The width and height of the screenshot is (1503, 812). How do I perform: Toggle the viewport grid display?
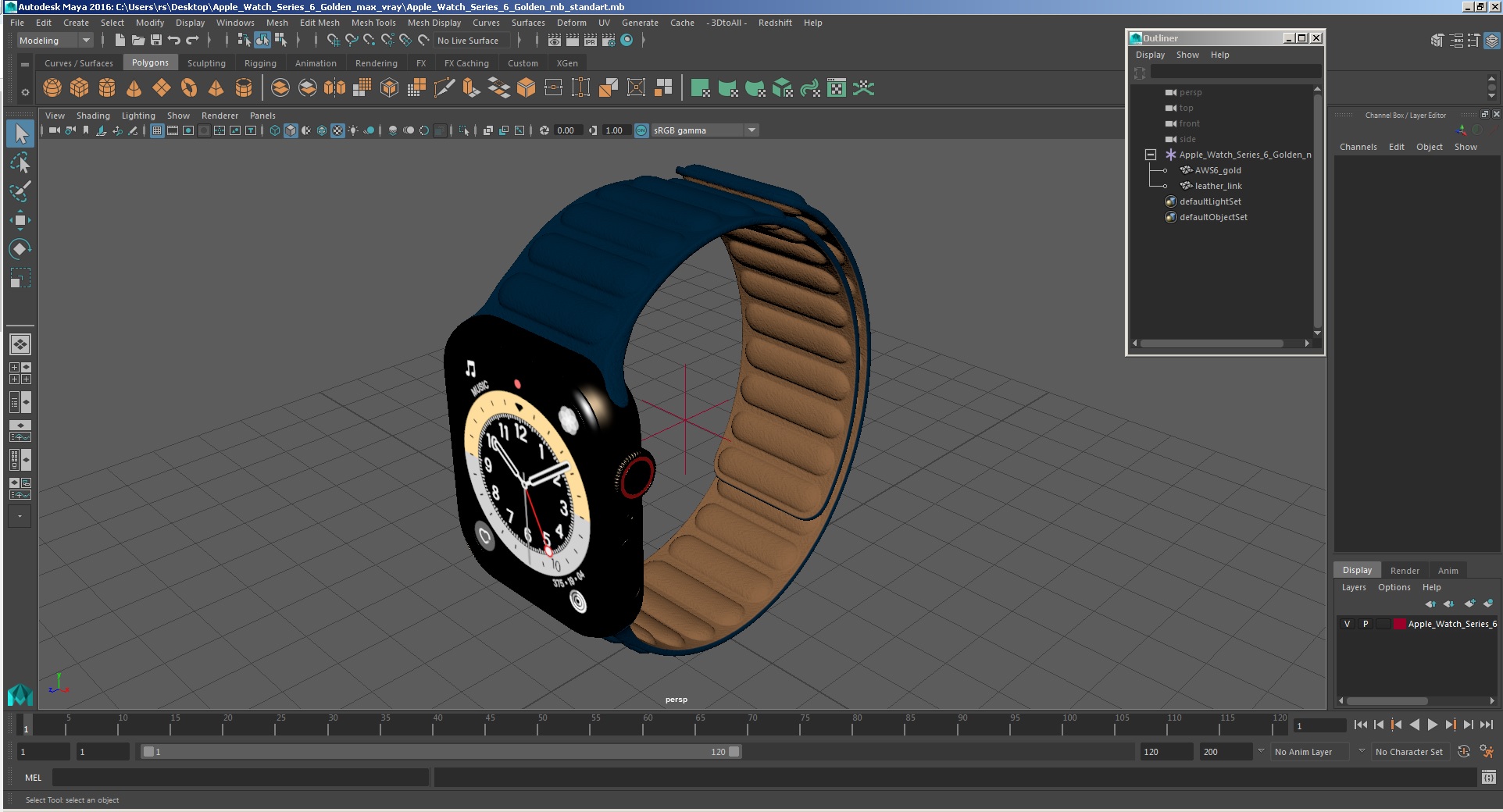click(x=157, y=130)
